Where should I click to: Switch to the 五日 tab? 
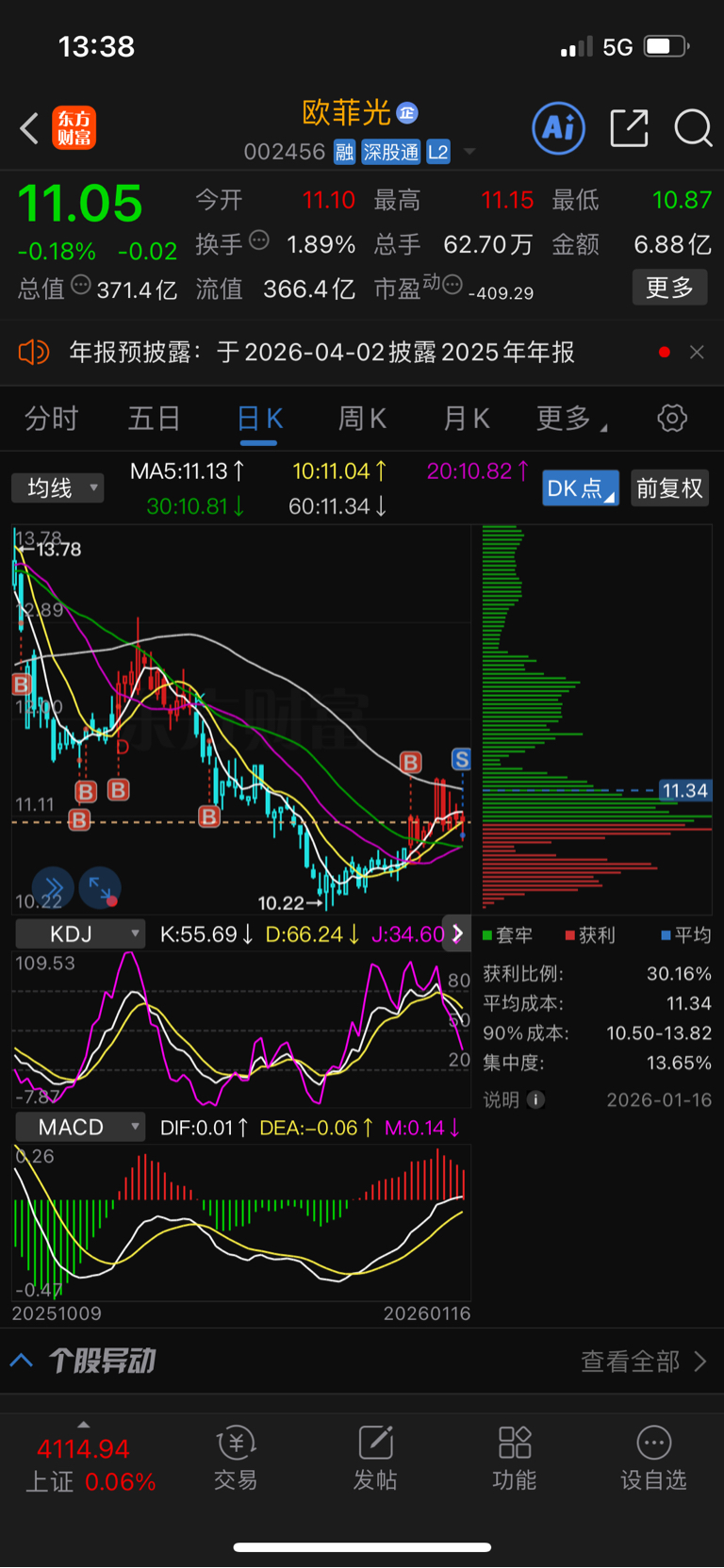(154, 419)
